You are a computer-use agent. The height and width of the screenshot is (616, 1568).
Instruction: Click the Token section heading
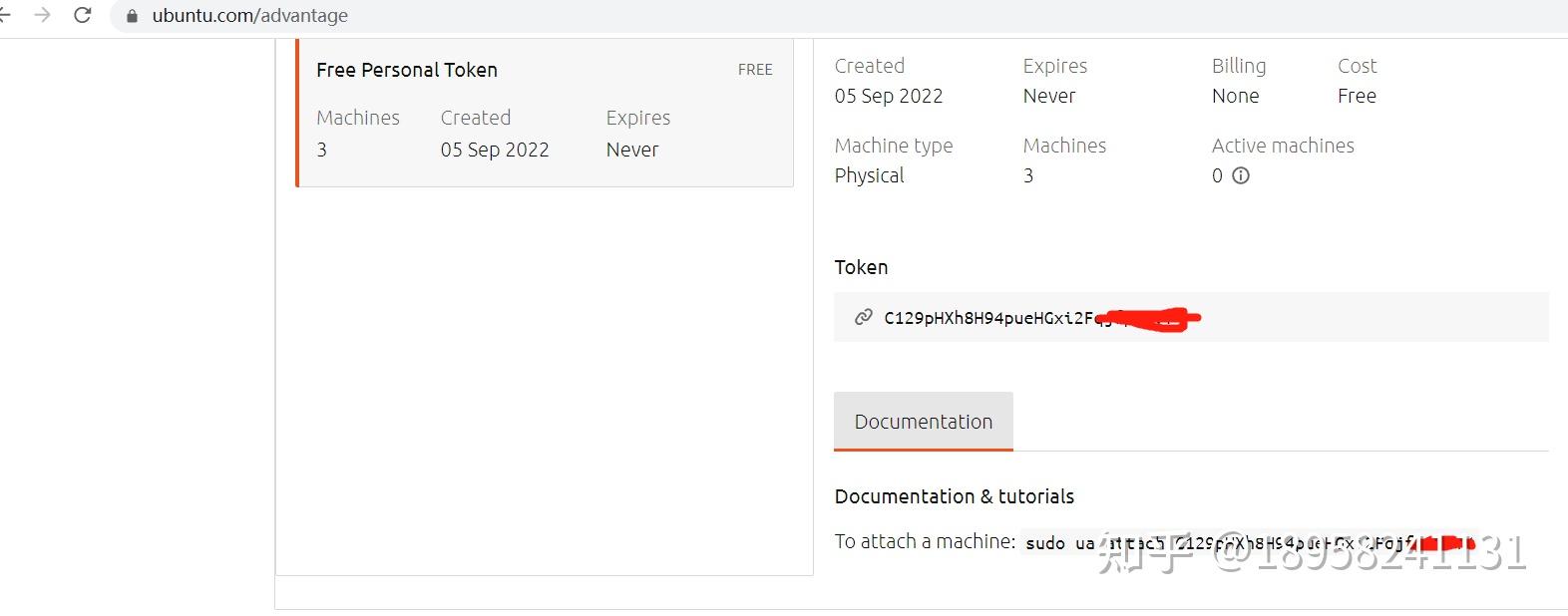coord(861,267)
